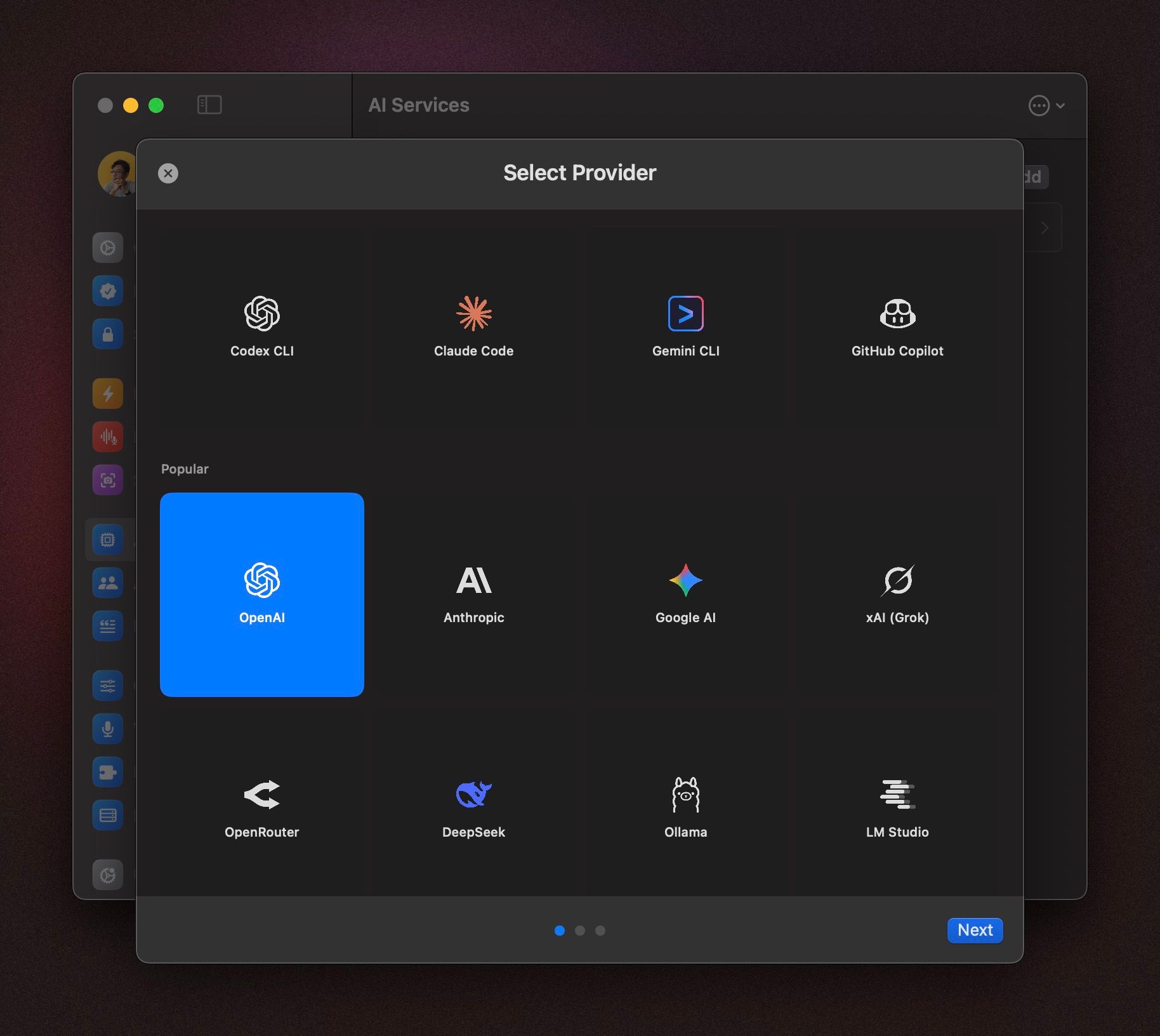Open the microphone section in sidebar

(x=108, y=729)
